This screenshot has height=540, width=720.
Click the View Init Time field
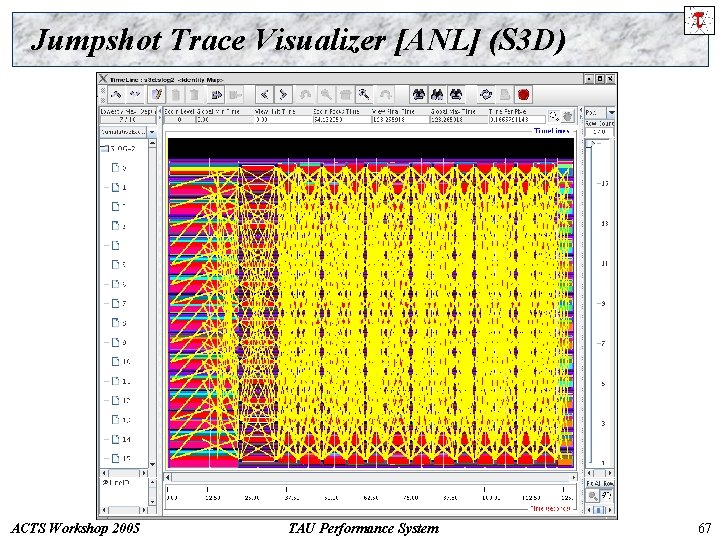point(283,119)
